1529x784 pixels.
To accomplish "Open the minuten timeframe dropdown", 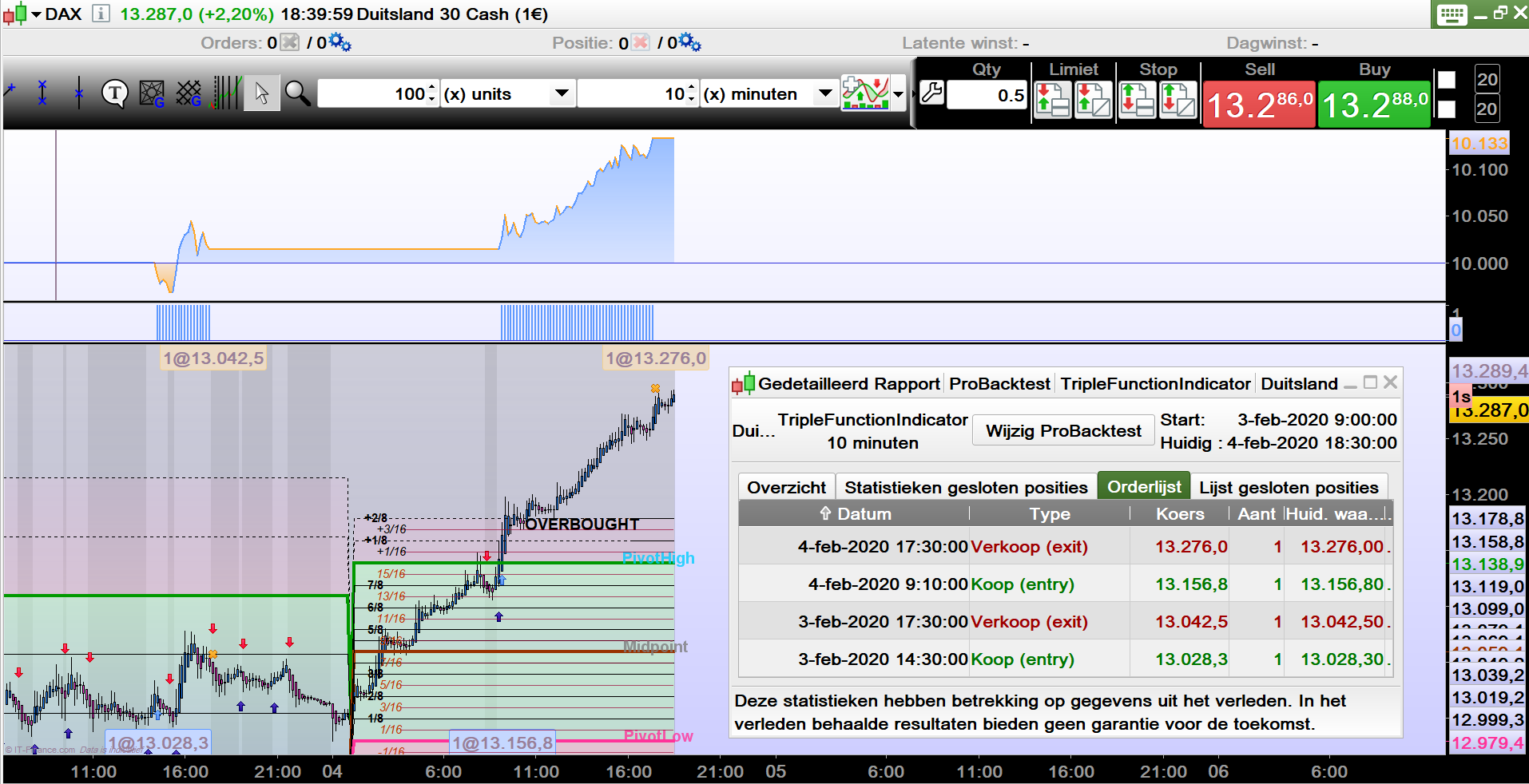I will click(x=825, y=93).
